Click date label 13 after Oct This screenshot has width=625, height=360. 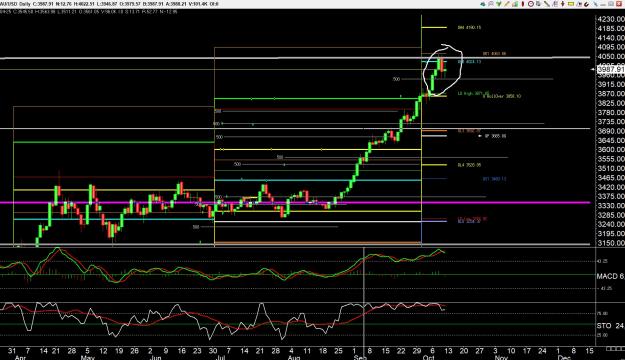[x=448, y=351]
